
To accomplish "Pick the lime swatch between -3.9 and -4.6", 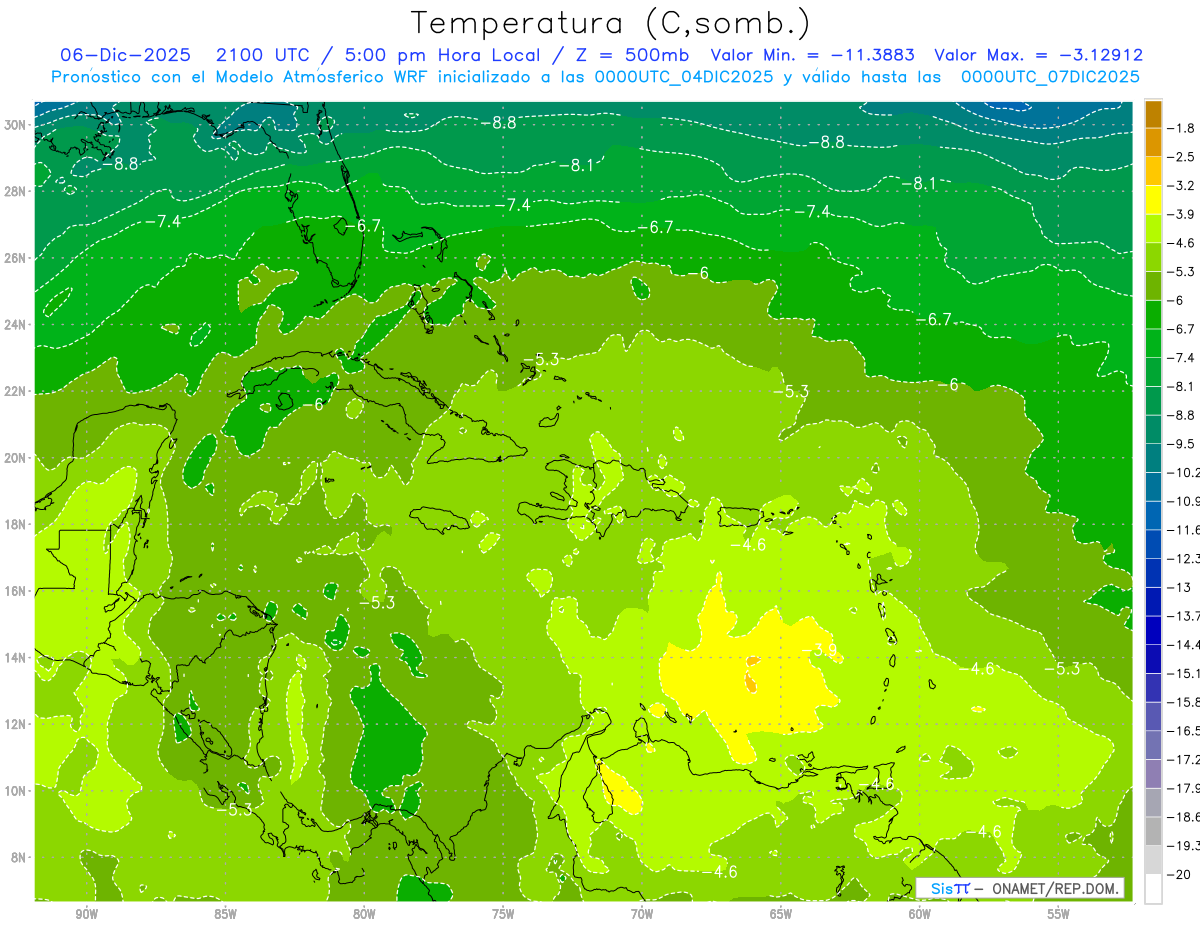I will point(1153,229).
